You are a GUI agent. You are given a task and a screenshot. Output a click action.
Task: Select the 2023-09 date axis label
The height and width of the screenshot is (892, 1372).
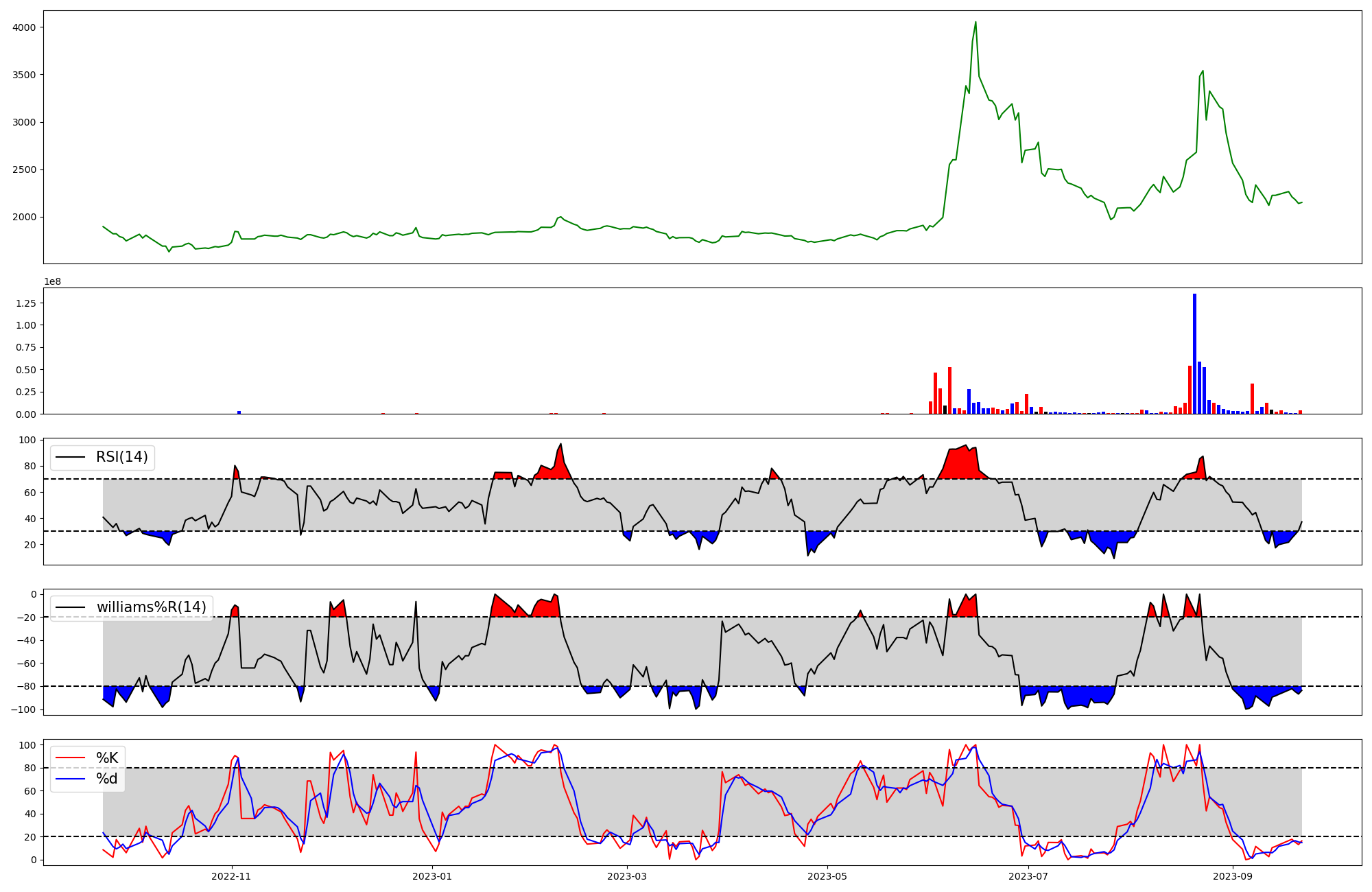(x=1233, y=876)
